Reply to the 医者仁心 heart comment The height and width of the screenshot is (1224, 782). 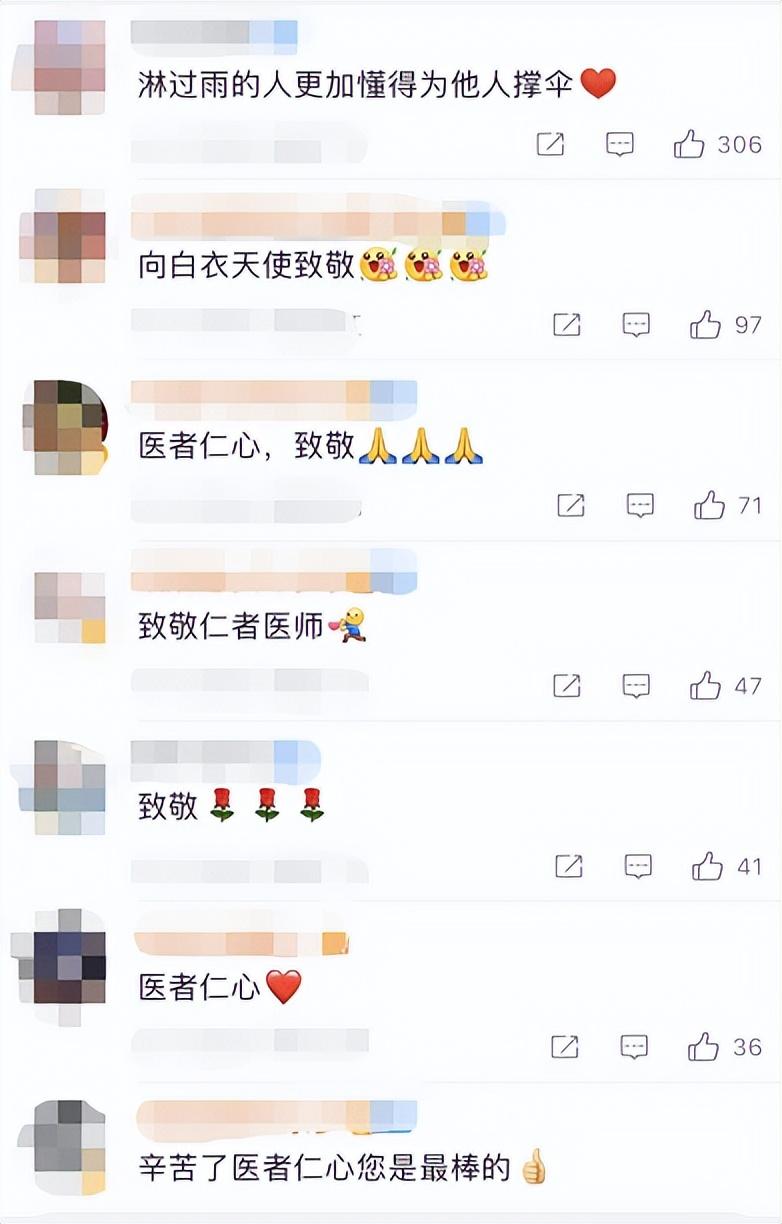tap(634, 1047)
